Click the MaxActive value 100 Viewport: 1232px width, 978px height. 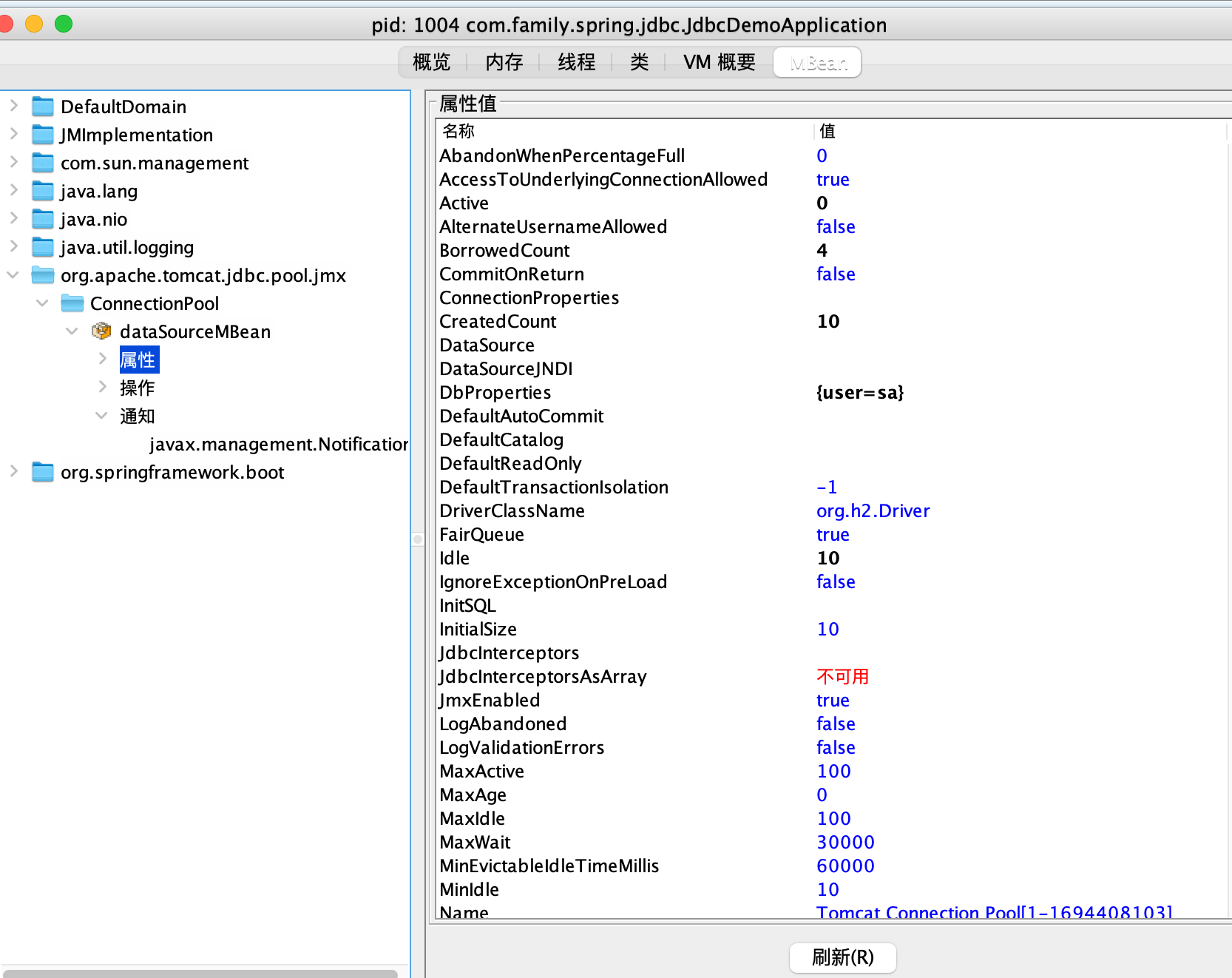pyautogui.click(x=833, y=771)
